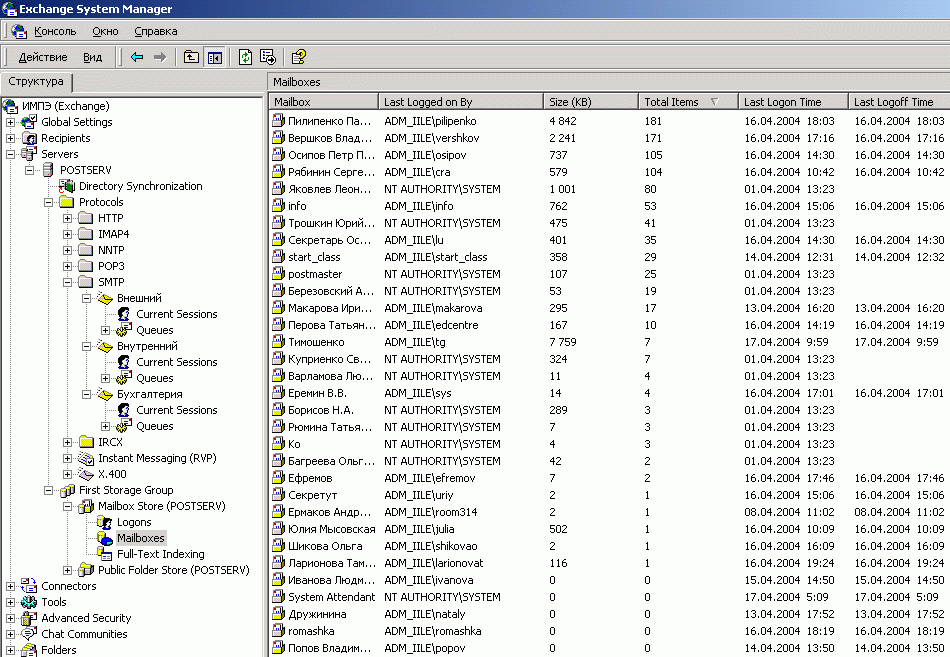Select the NNTP folder in the tree
This screenshot has height=657, width=950.
111,250
